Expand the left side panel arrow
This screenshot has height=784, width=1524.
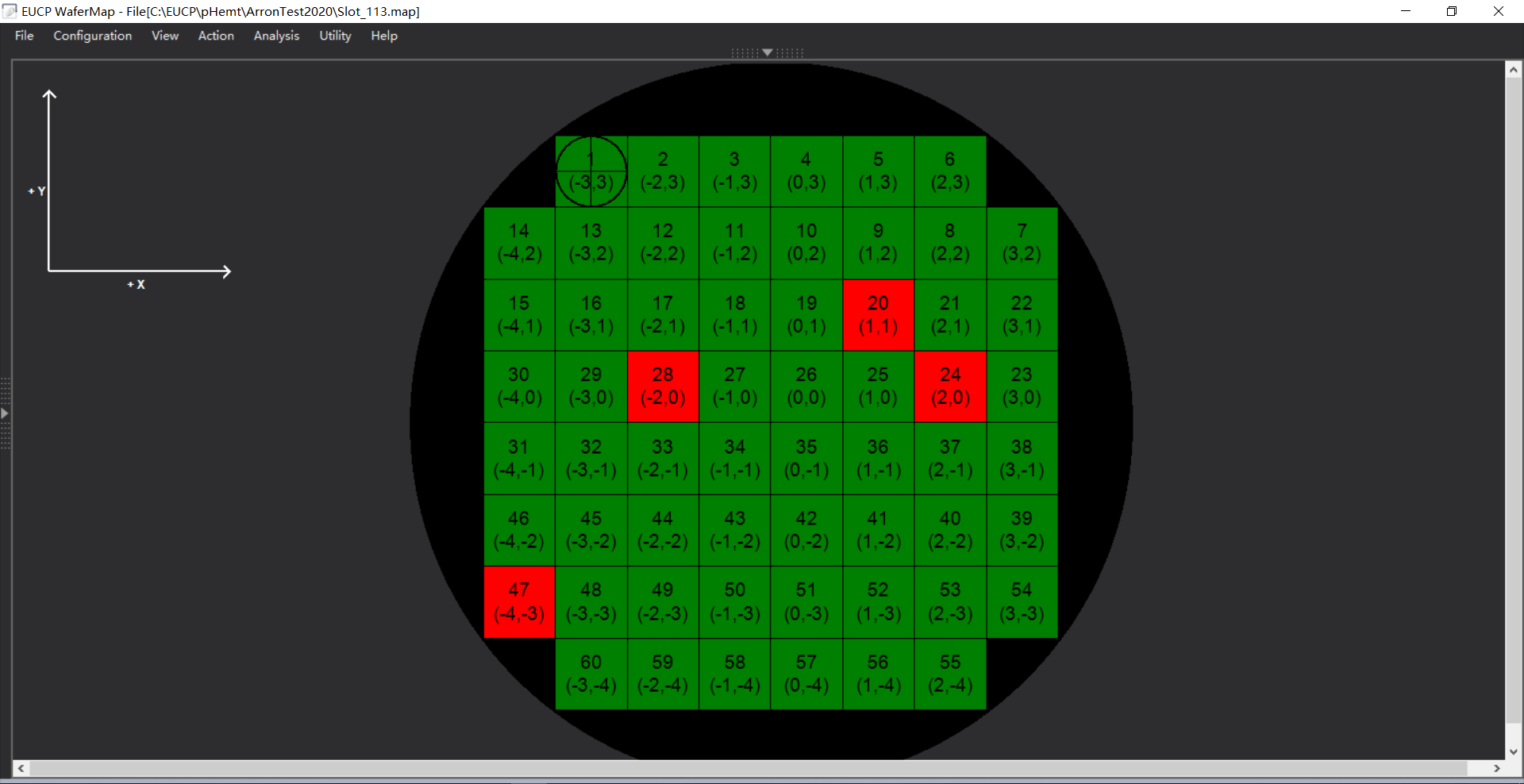click(5, 413)
